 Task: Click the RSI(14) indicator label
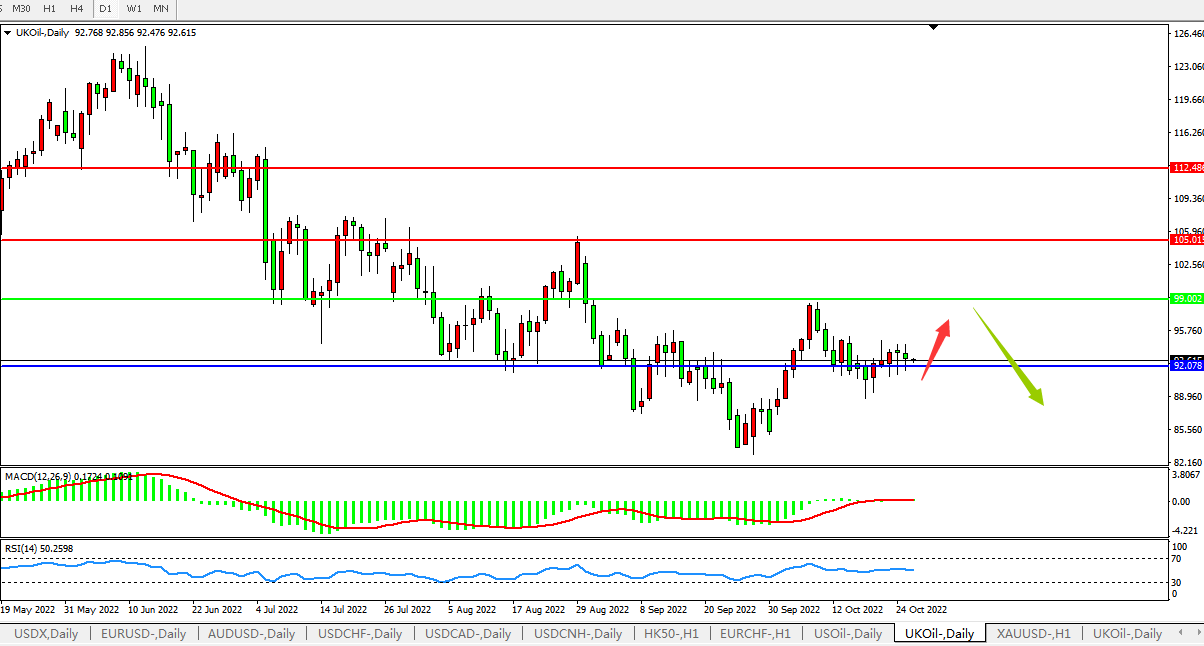[x=22, y=548]
